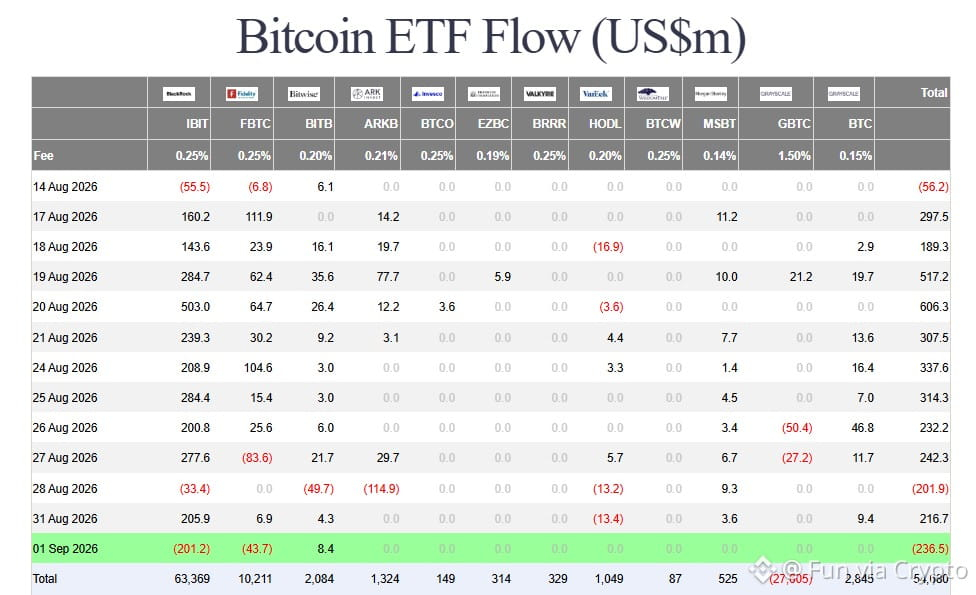Select the Valkyrie logo above BRRR

(x=540, y=93)
